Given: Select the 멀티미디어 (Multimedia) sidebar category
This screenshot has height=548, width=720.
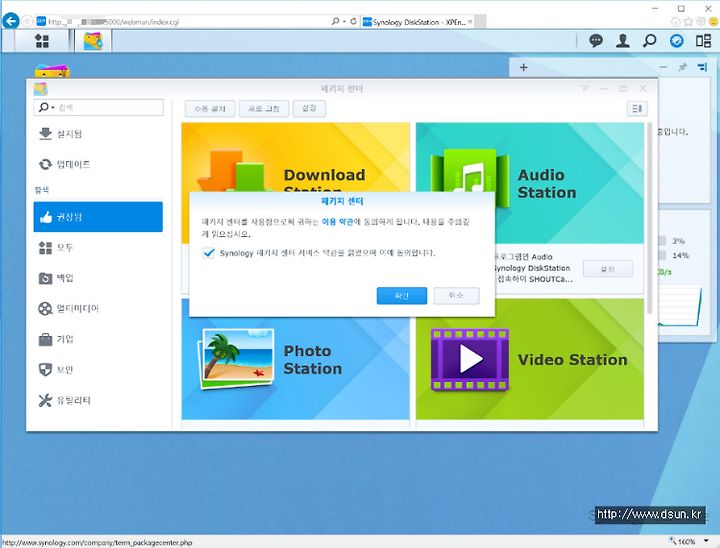Looking at the screenshot, I should pos(98,308).
